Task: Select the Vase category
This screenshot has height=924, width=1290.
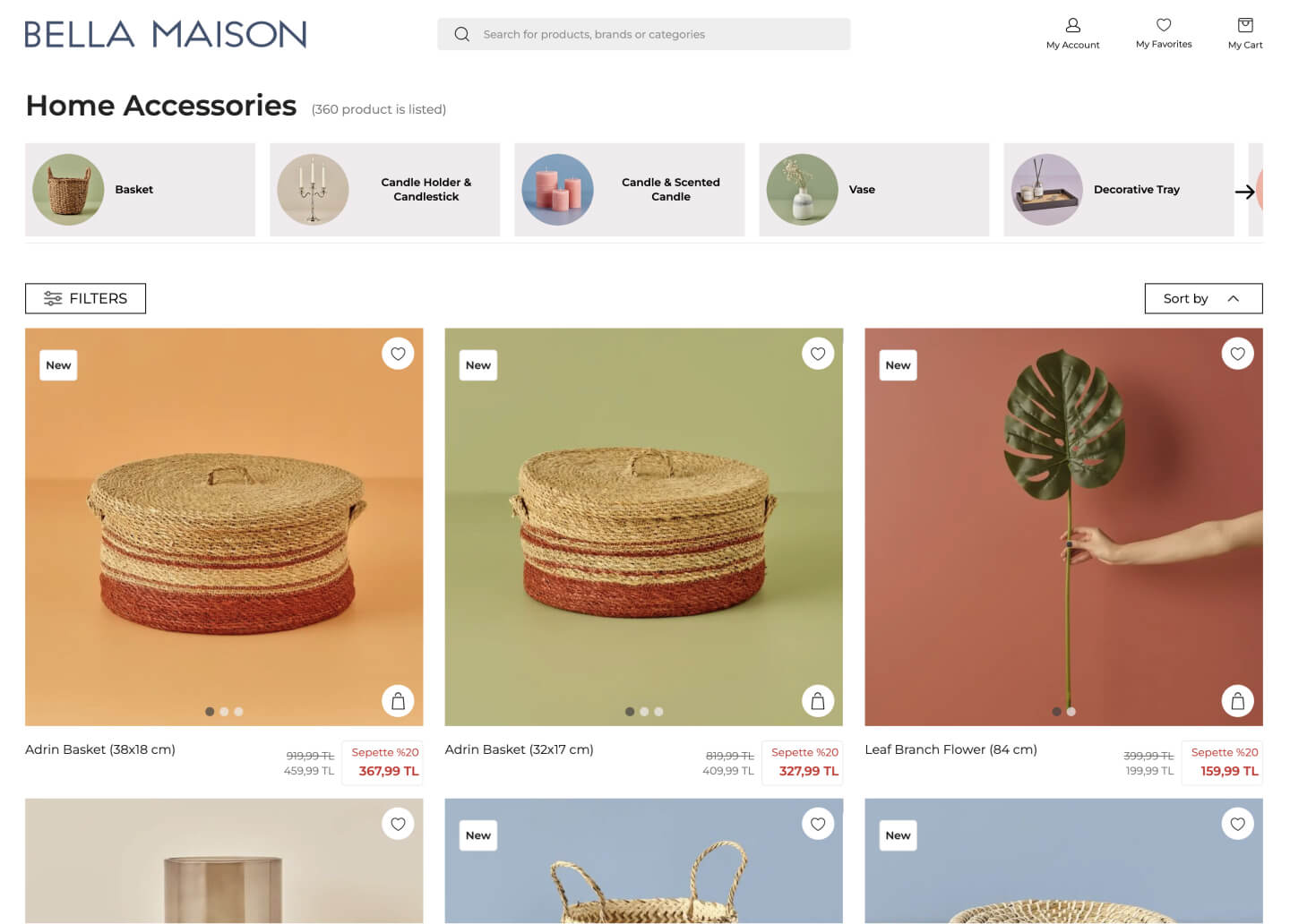Action: (873, 190)
